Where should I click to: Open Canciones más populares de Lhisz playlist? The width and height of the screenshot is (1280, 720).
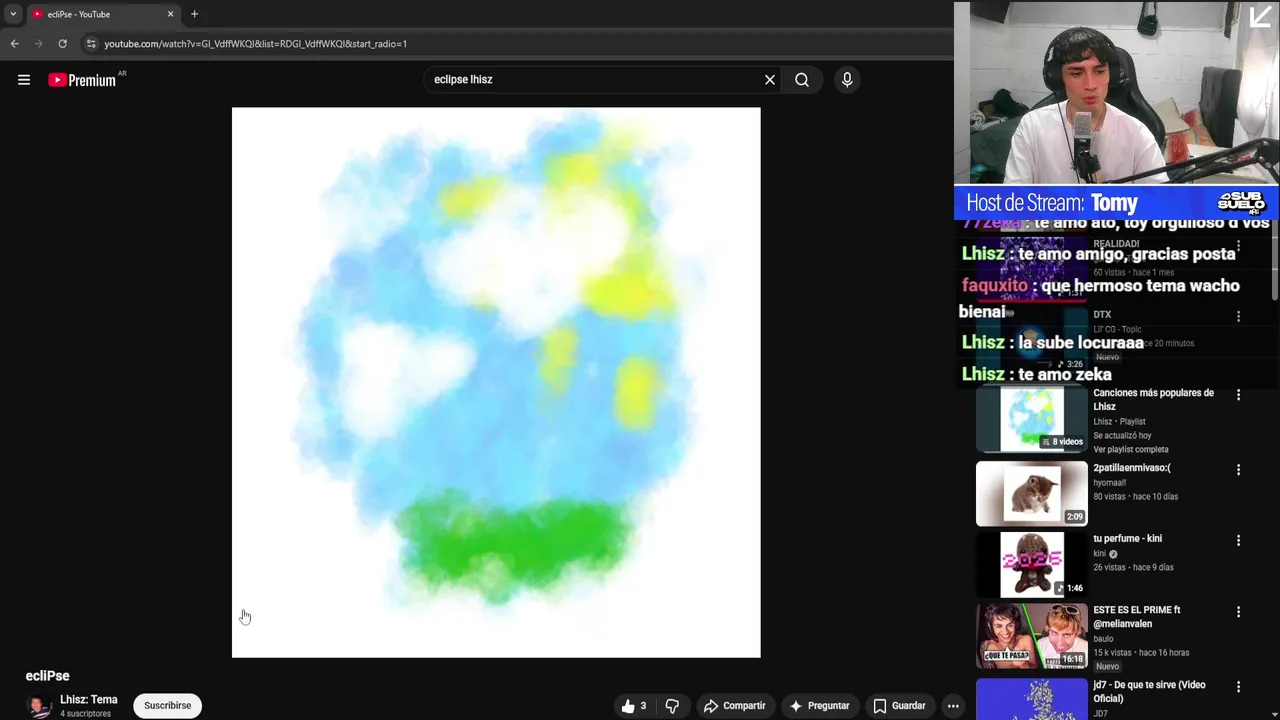pyautogui.click(x=1153, y=400)
